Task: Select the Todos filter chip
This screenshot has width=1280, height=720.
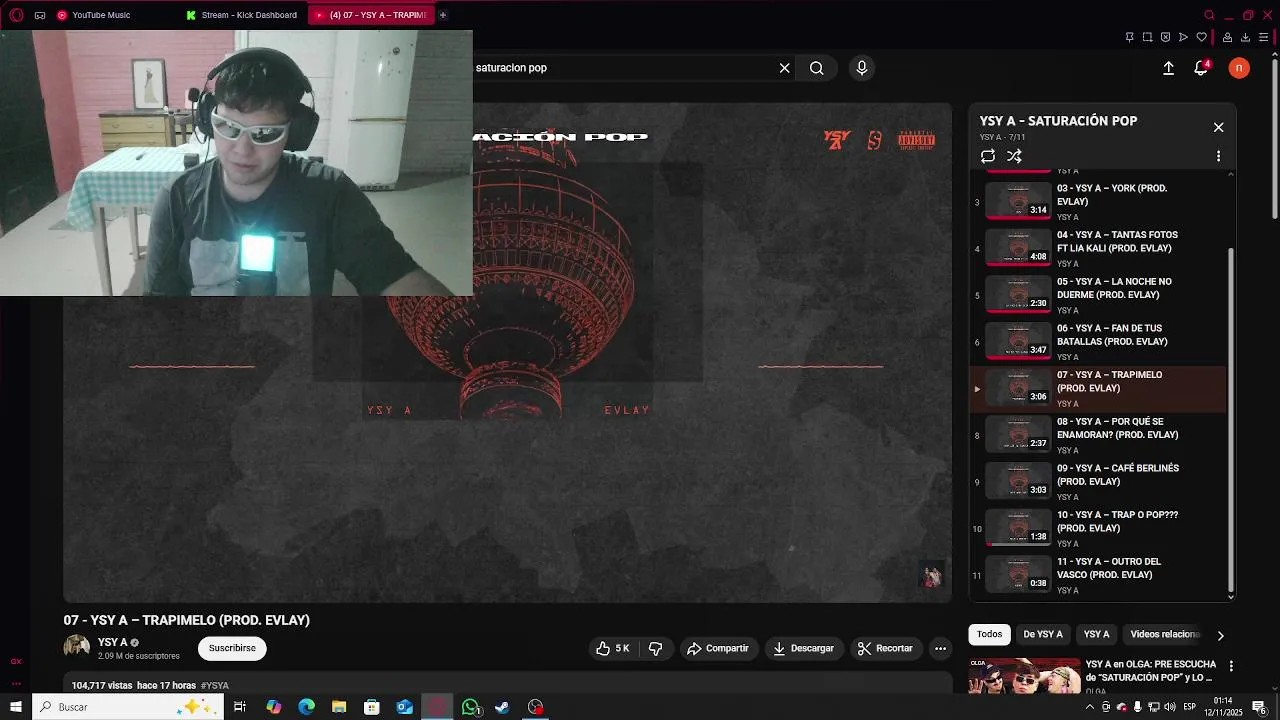Action: 989,634
